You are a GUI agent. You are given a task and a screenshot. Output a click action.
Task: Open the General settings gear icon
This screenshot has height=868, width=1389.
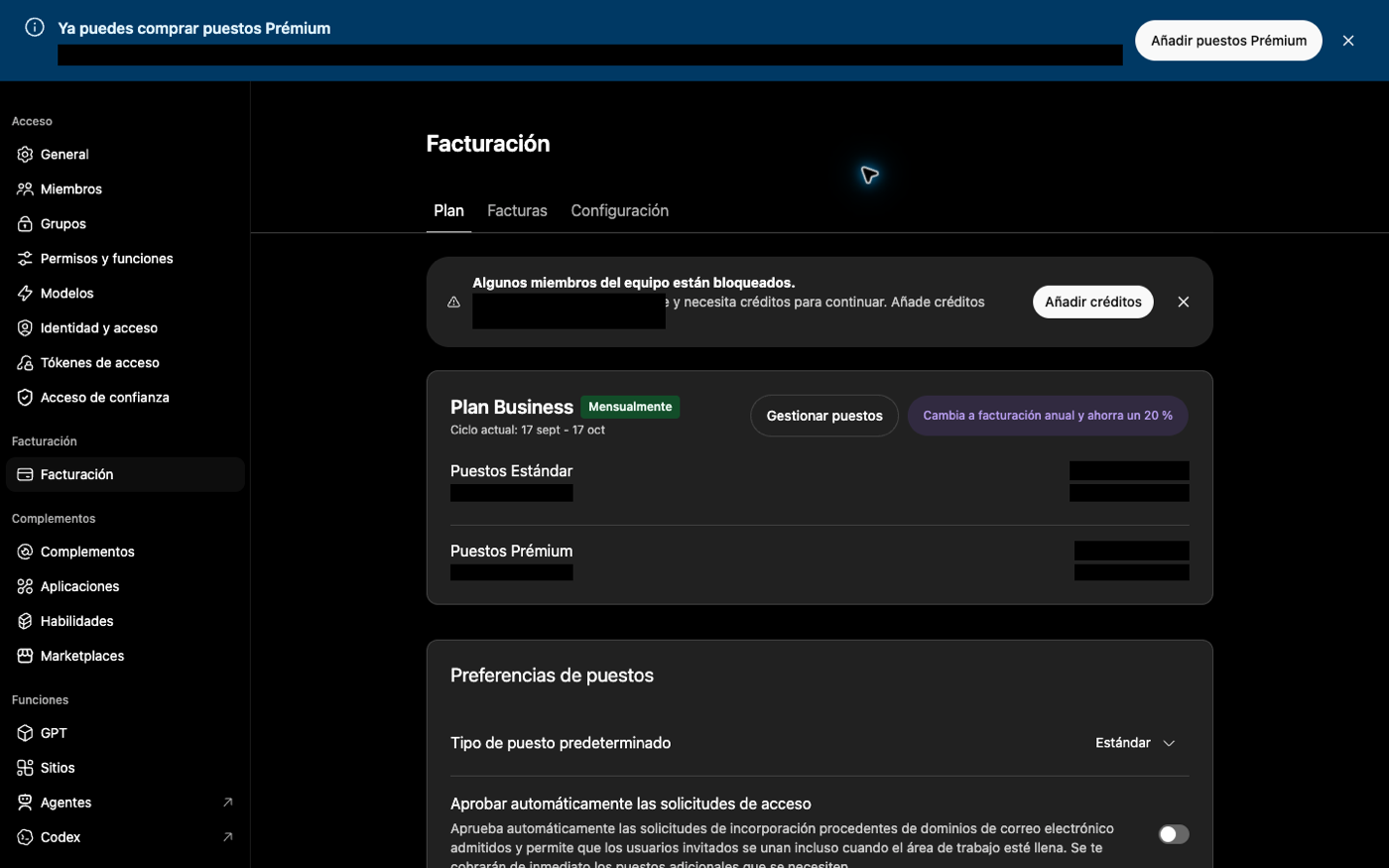(x=25, y=155)
